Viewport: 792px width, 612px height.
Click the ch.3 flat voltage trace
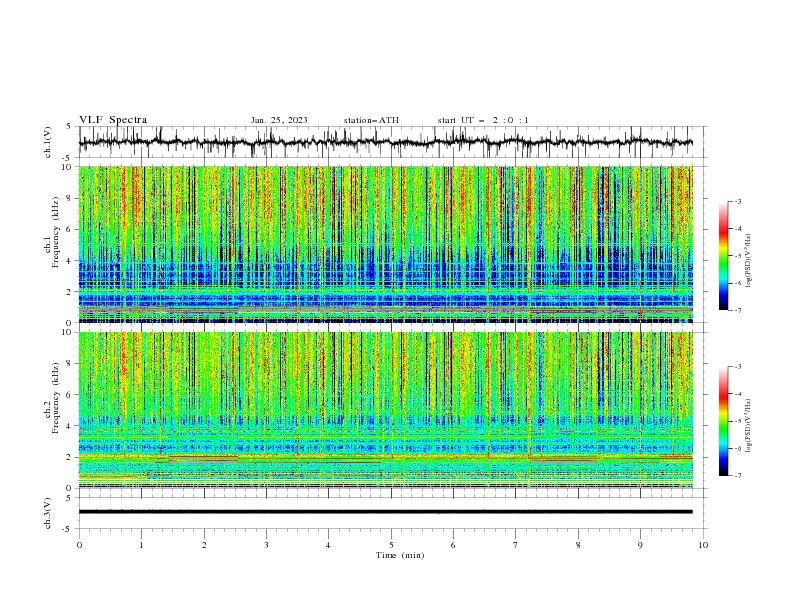pos(385,512)
